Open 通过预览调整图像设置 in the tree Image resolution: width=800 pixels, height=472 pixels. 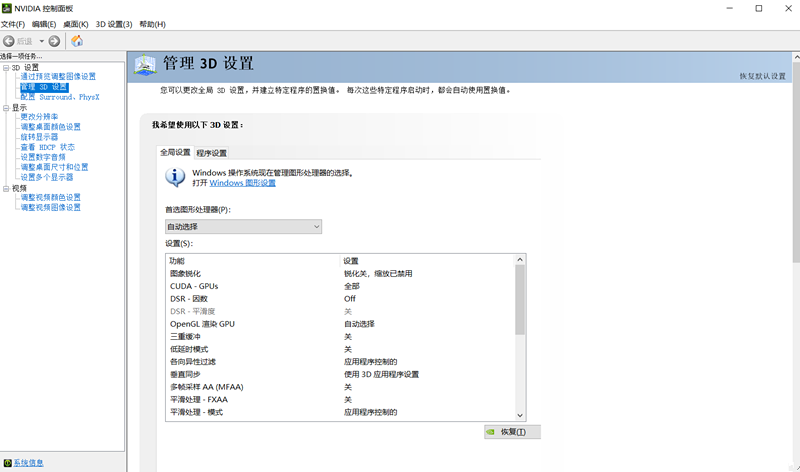pos(58,77)
